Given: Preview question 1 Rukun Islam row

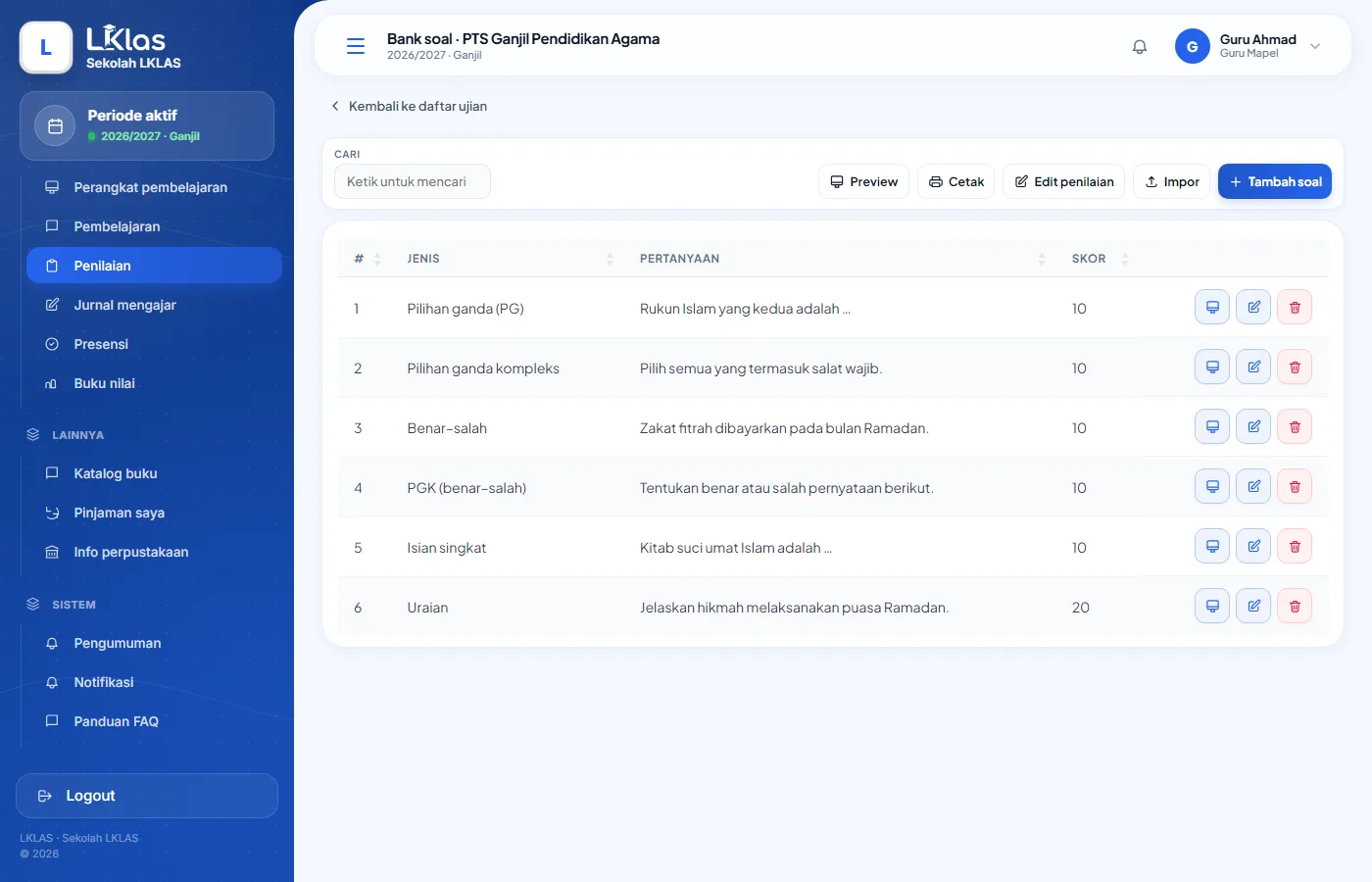Looking at the screenshot, I should [1212, 308].
